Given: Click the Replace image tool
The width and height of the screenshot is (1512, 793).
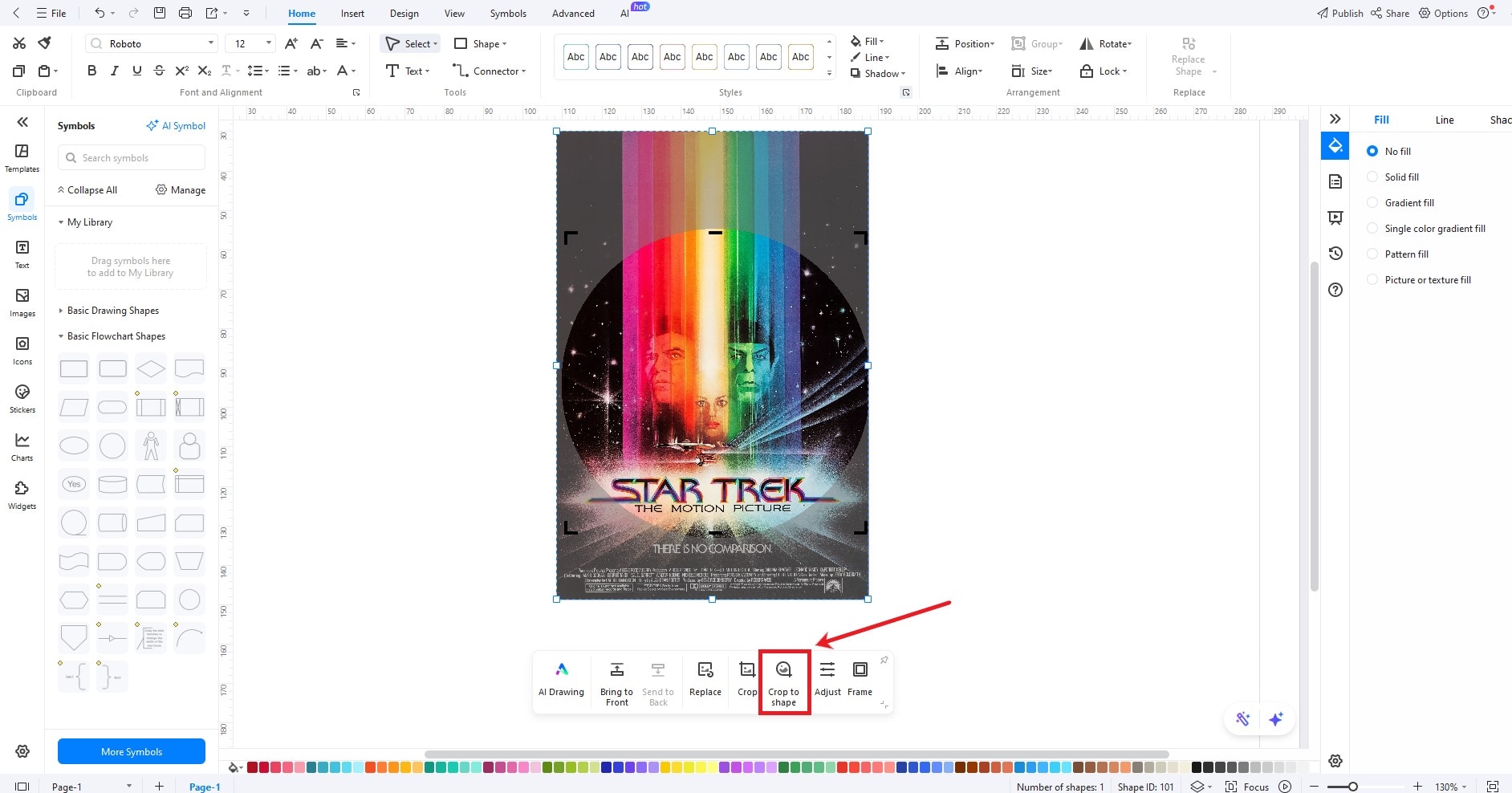Looking at the screenshot, I should [x=705, y=678].
